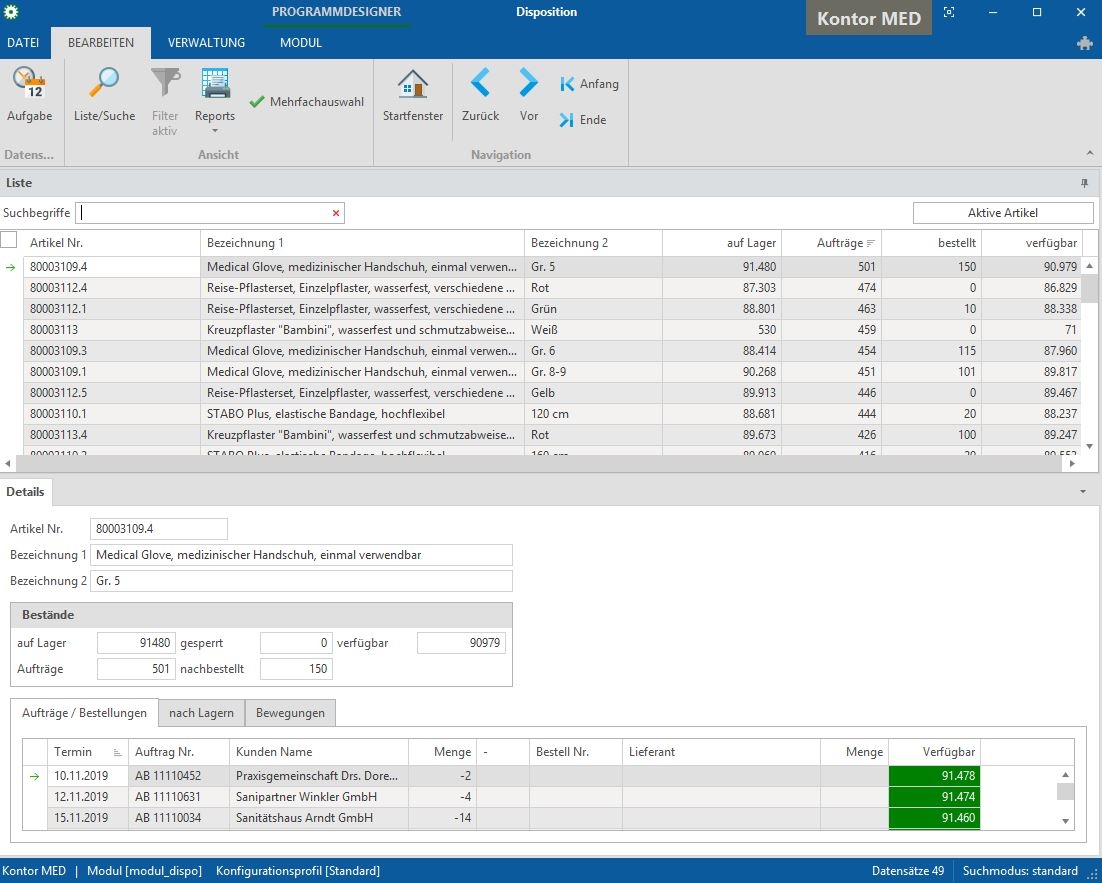Expand the Details panel dropdown arrow
The width and height of the screenshot is (1102, 883).
[x=1083, y=492]
